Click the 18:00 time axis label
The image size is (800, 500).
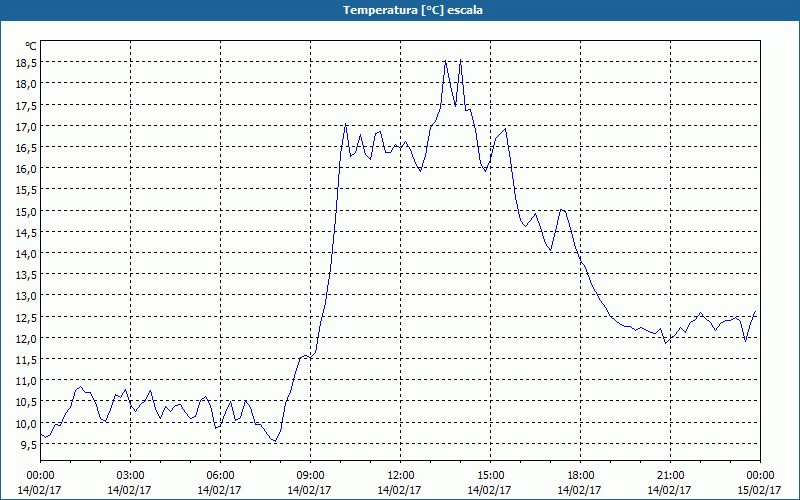click(x=580, y=476)
